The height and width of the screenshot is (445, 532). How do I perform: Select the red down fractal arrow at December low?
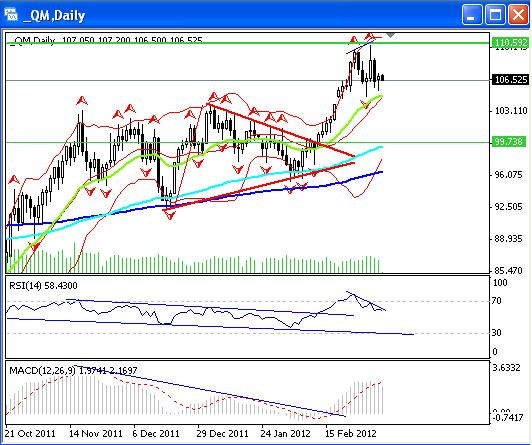170,214
